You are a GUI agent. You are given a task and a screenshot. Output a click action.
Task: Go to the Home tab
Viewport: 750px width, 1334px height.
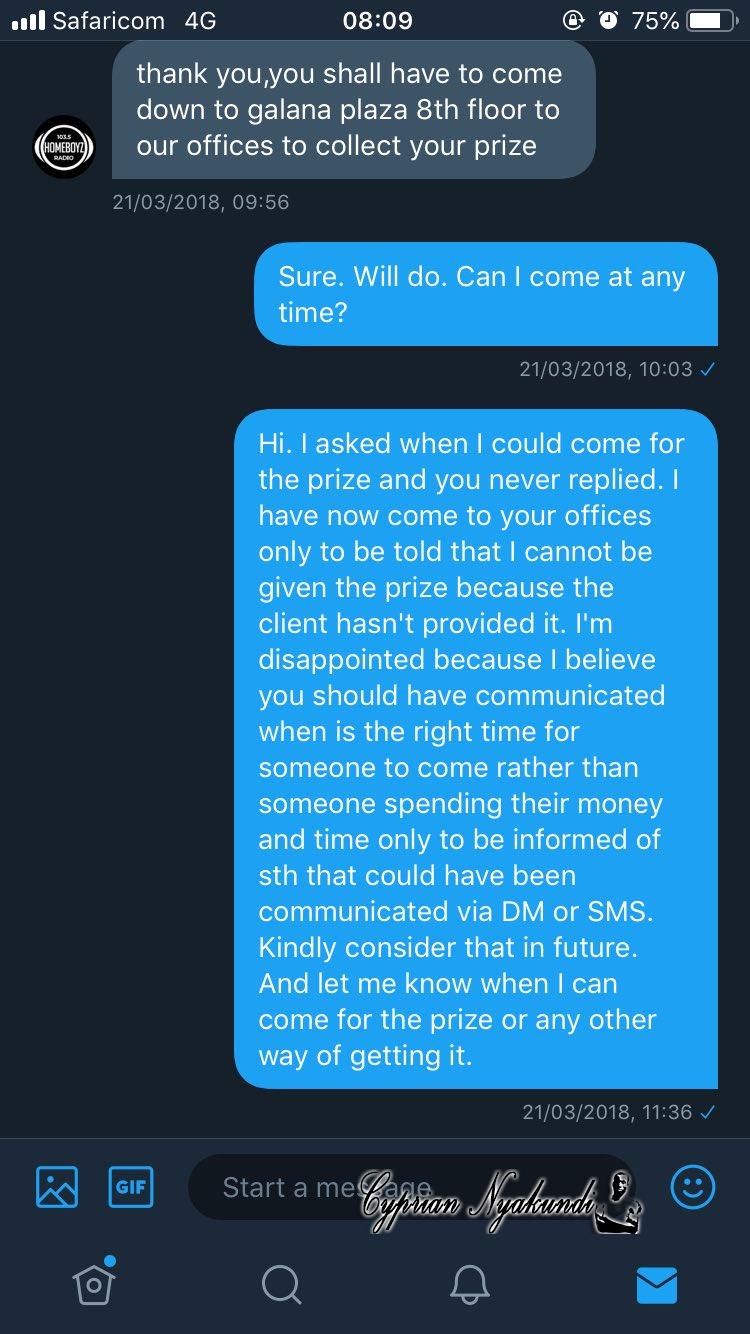pos(93,1284)
